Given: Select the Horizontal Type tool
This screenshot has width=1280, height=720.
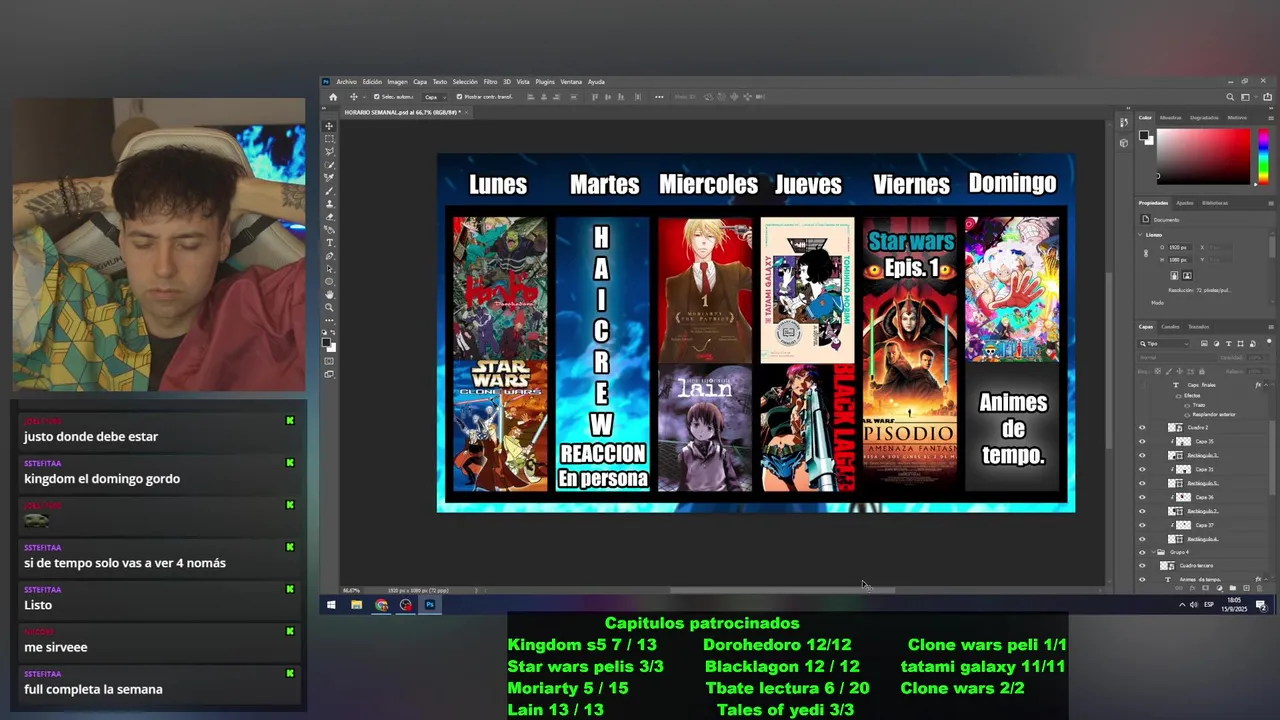Looking at the screenshot, I should pyautogui.click(x=330, y=241).
